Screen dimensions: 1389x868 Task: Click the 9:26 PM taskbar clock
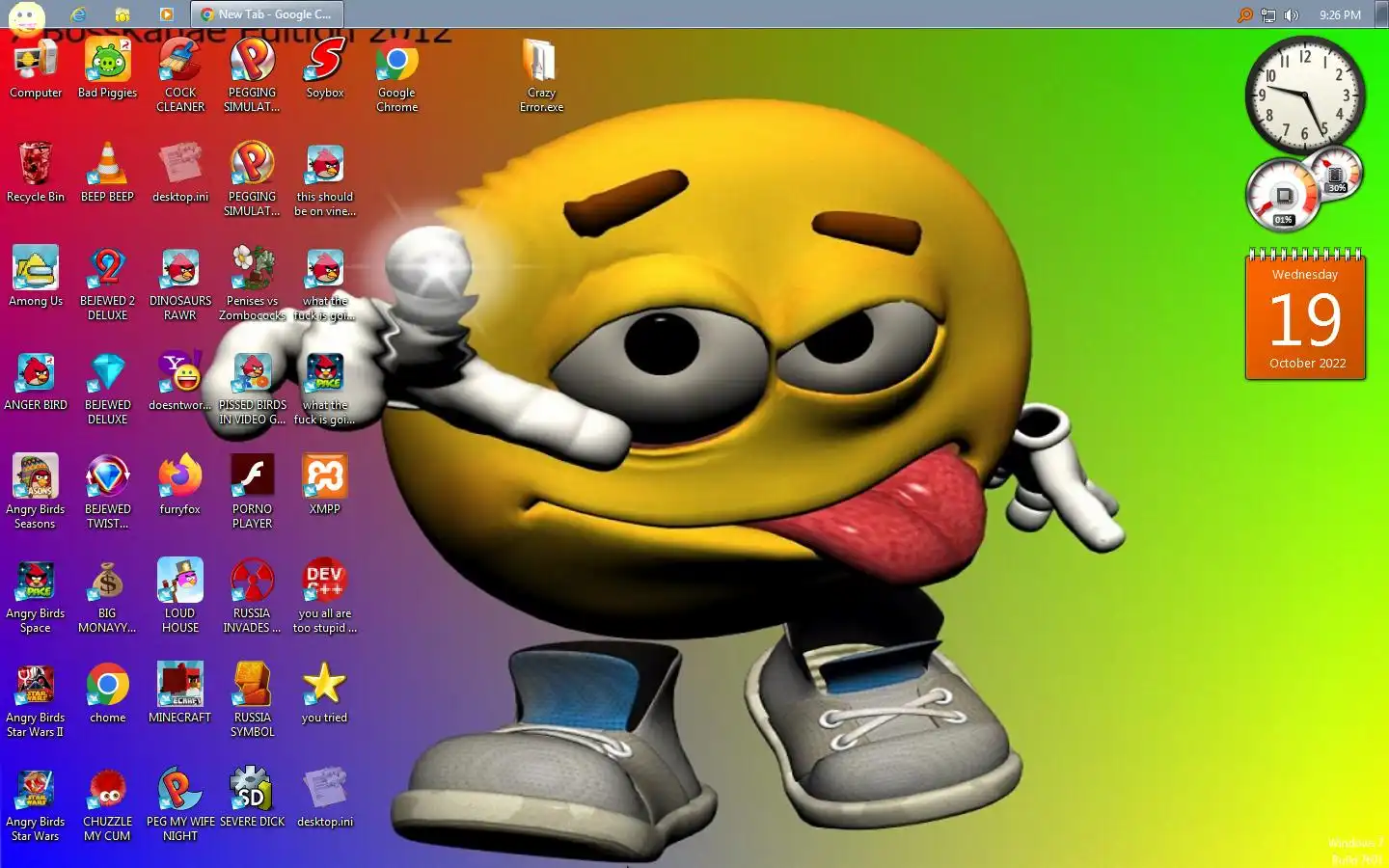(x=1340, y=14)
